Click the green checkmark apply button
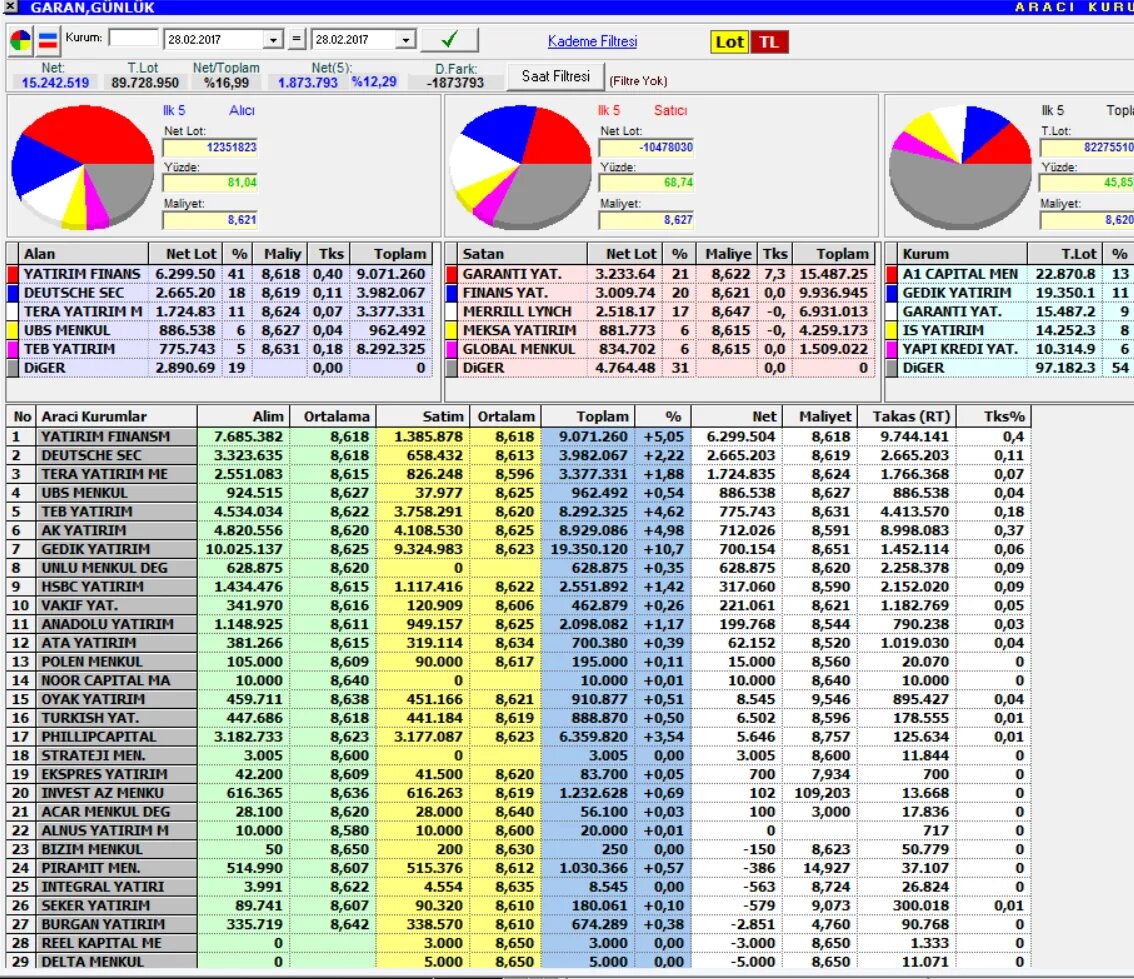1134x979 pixels. point(449,39)
